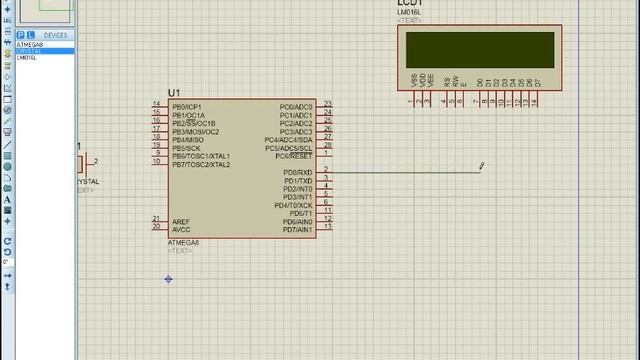Click the PC6/RESET pin label
The width and height of the screenshot is (640, 360).
293,156
